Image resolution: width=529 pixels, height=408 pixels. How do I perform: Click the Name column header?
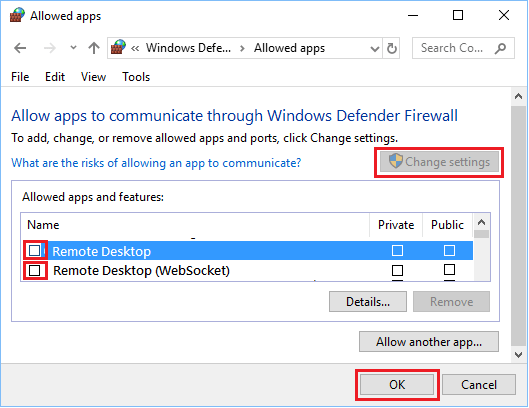pos(195,225)
